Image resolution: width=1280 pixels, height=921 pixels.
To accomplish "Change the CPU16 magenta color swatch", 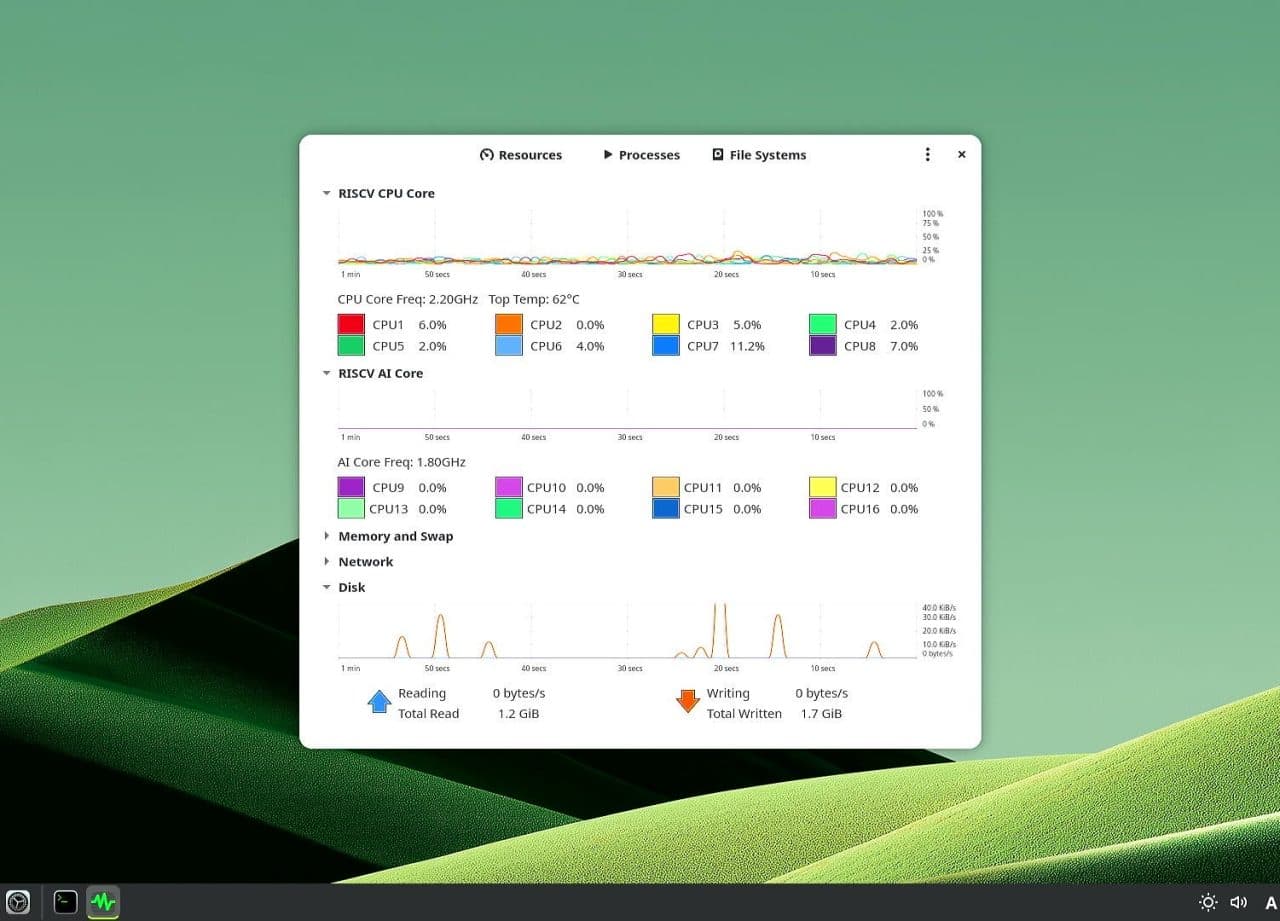I will [x=823, y=509].
